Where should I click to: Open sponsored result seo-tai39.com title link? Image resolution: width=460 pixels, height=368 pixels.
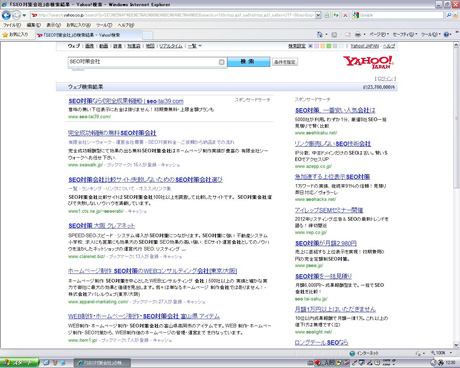click(126, 101)
